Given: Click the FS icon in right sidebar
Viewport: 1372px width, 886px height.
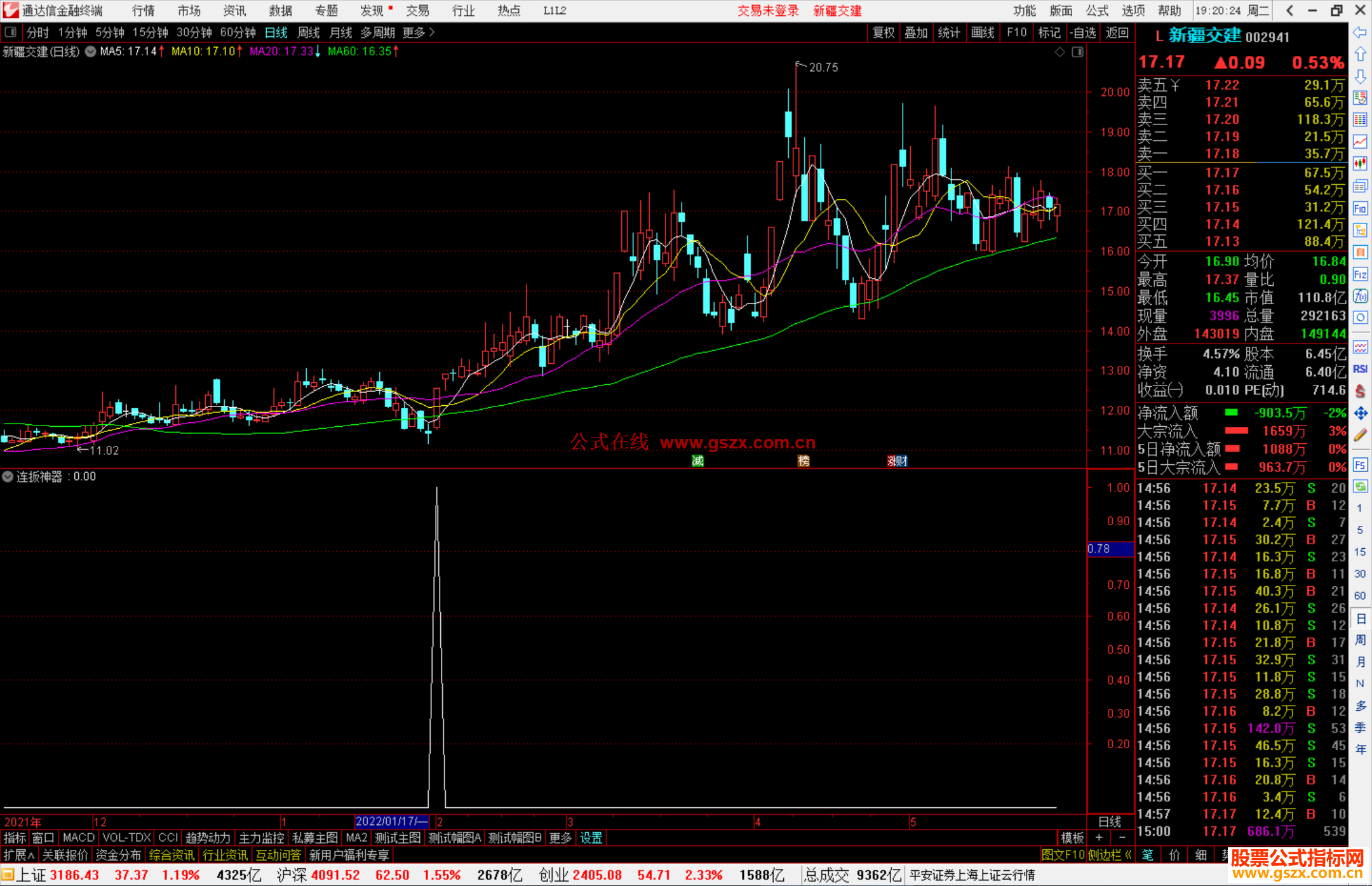Looking at the screenshot, I should [x=1360, y=465].
